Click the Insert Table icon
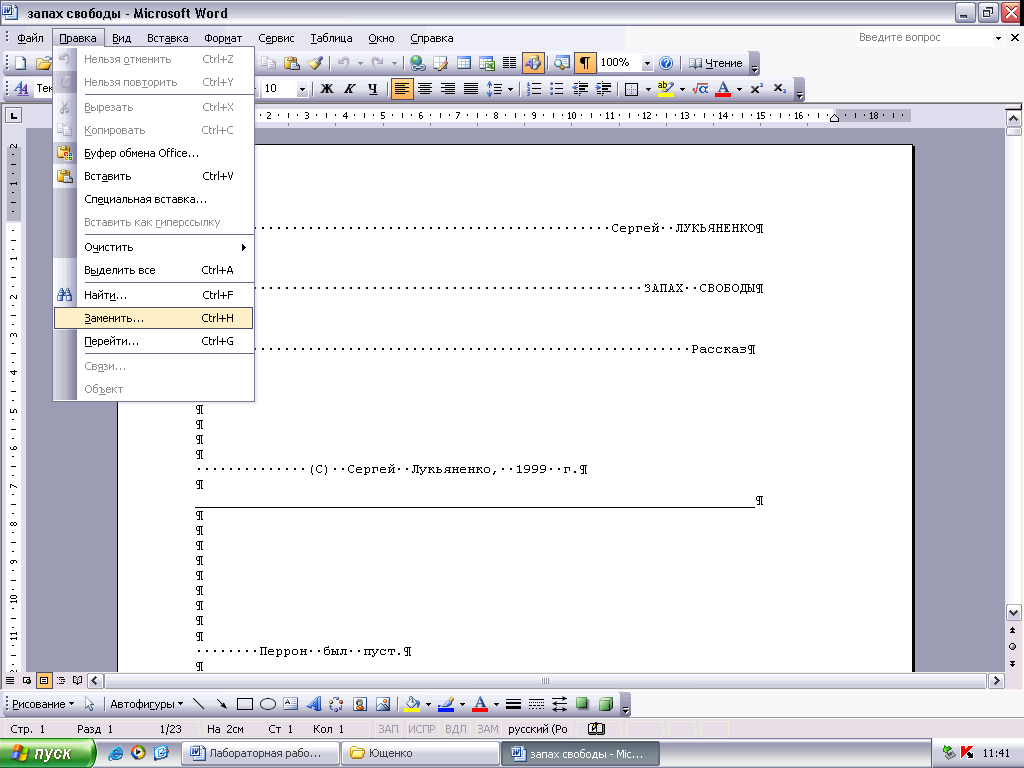Screen dimensions: 1024x768 (x=464, y=63)
